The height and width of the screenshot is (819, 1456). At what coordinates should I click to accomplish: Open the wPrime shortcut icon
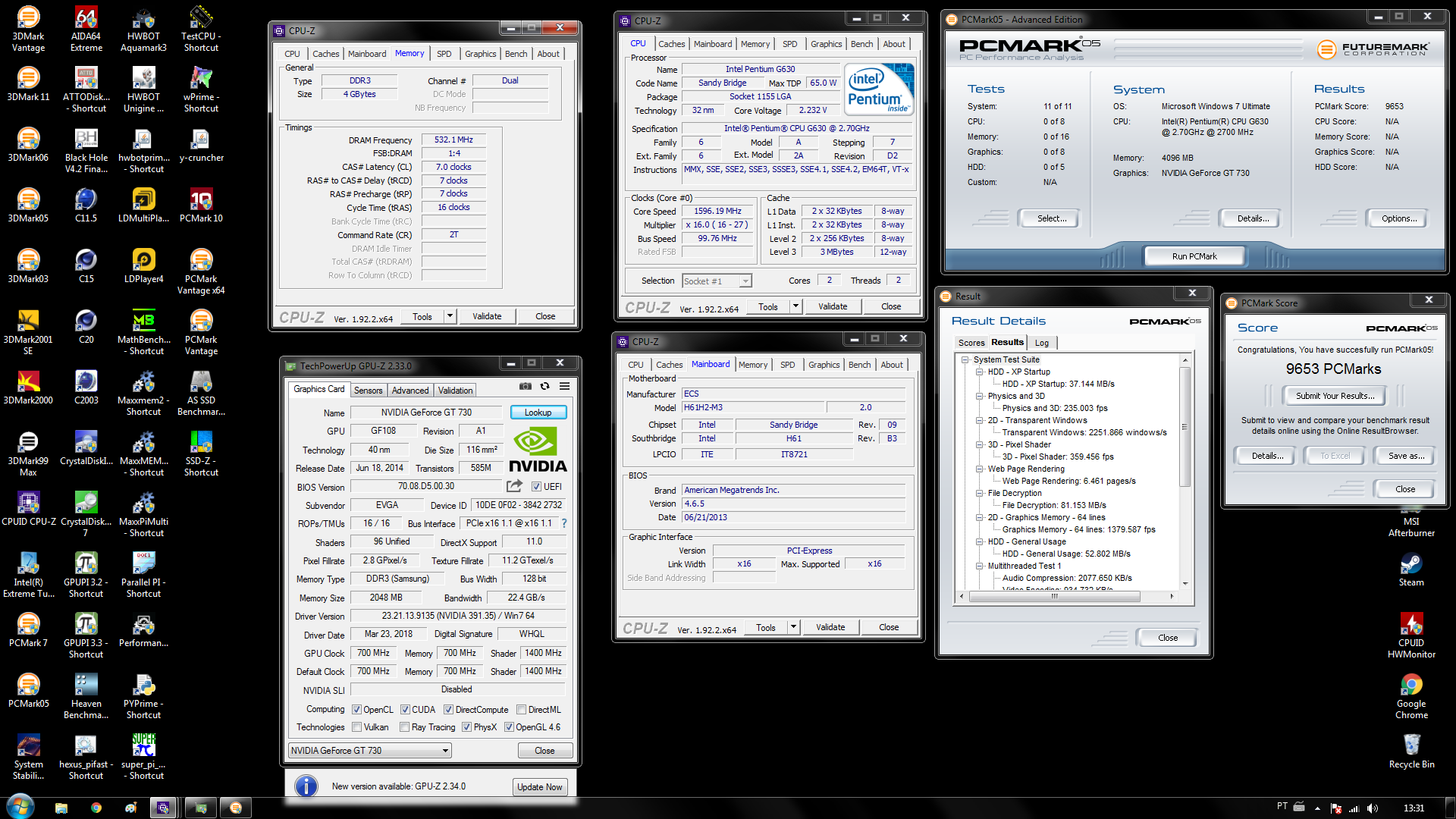coord(201,89)
